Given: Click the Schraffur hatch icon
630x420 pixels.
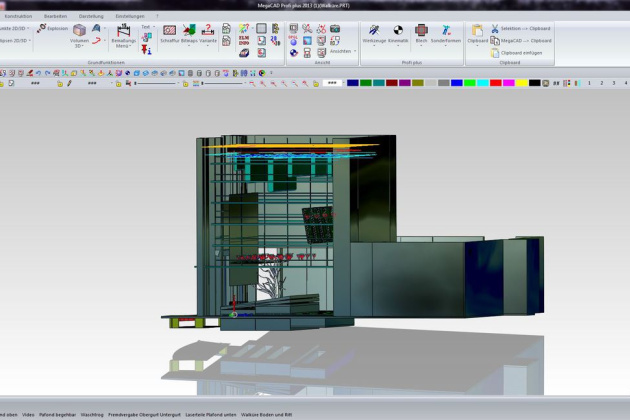Looking at the screenshot, I should point(170,32).
